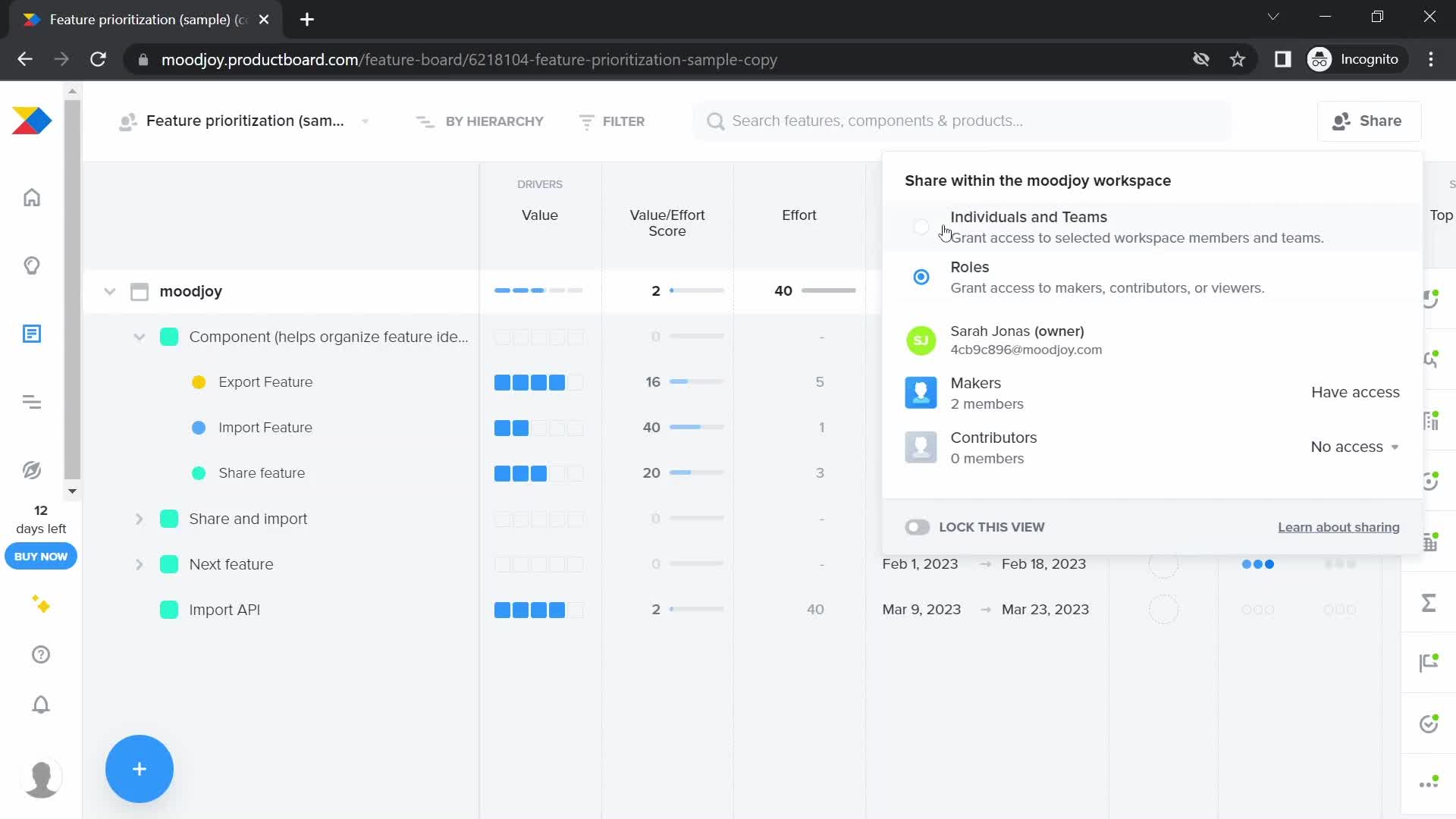Click the yellow status dot of Export Feature
This screenshot has height=819, width=1456.
[x=199, y=382]
